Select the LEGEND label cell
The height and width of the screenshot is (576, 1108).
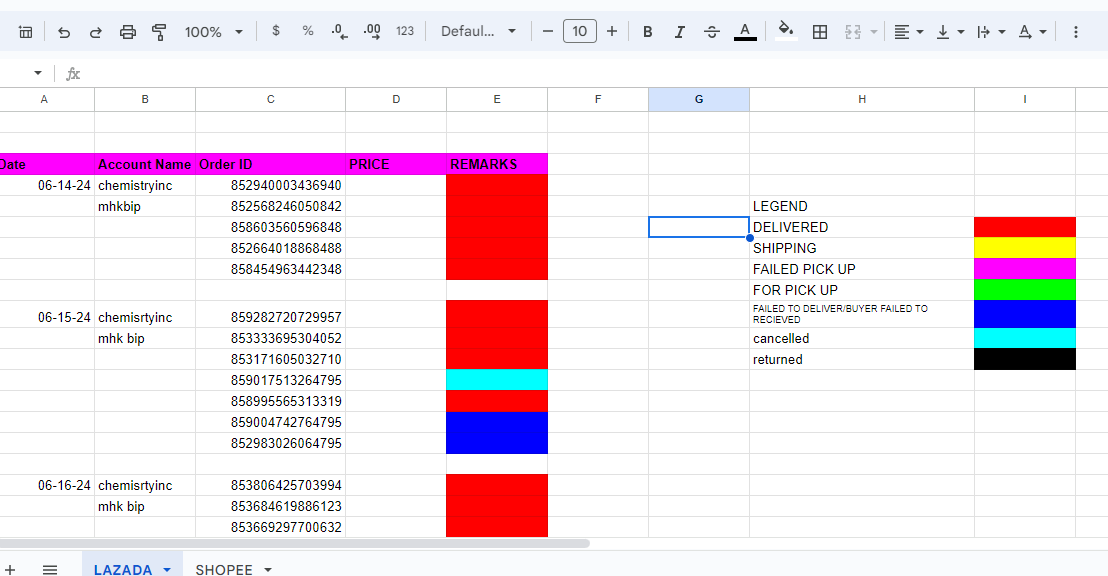click(862, 206)
